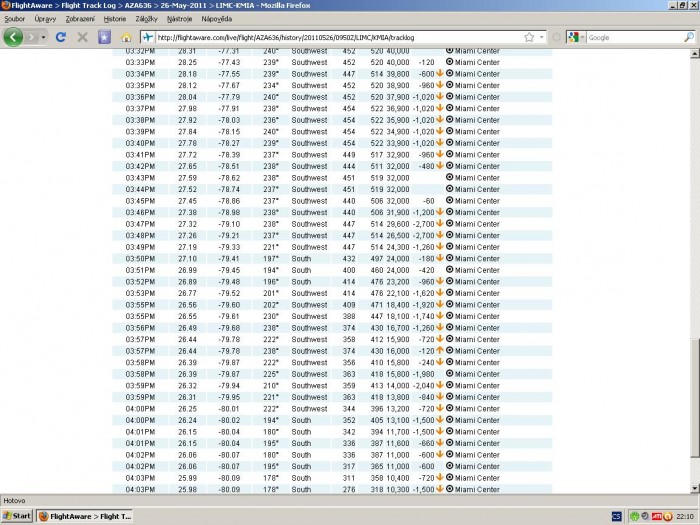Click the time cell 03:51PM
The width and height of the screenshot is (700, 525).
(x=140, y=270)
